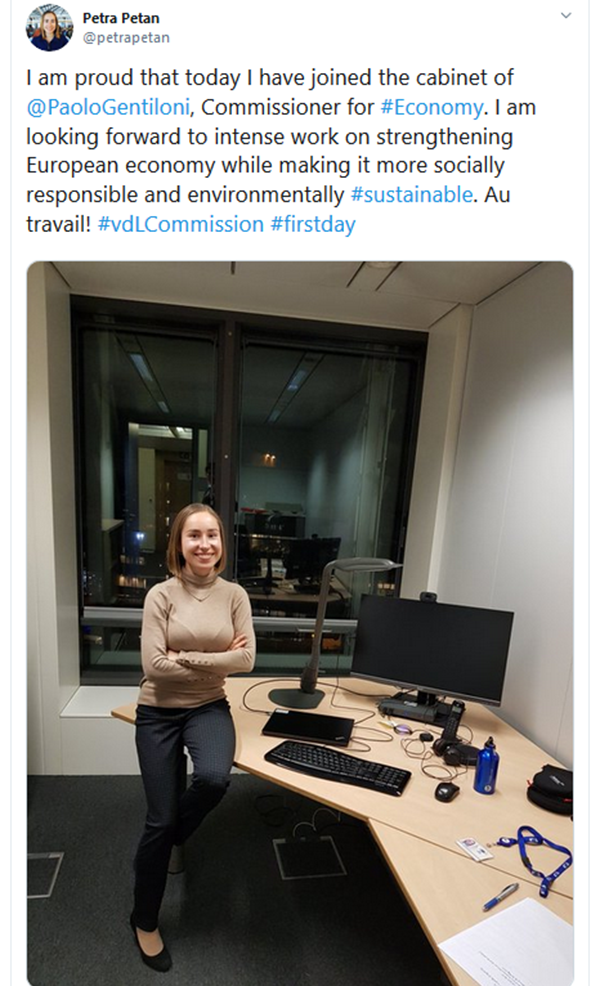
Task: Click the tweet text starting 'I am proud'
Action: point(281,151)
